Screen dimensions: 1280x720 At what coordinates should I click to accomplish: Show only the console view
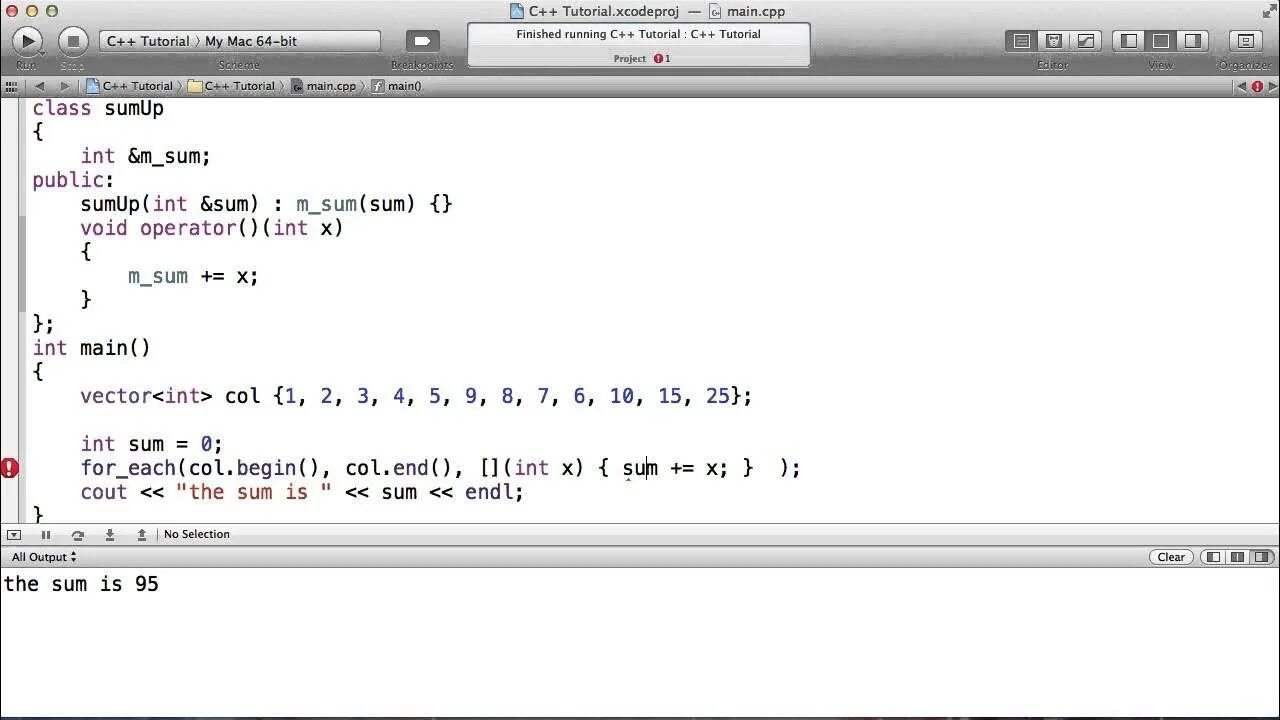pyautogui.click(x=1261, y=557)
